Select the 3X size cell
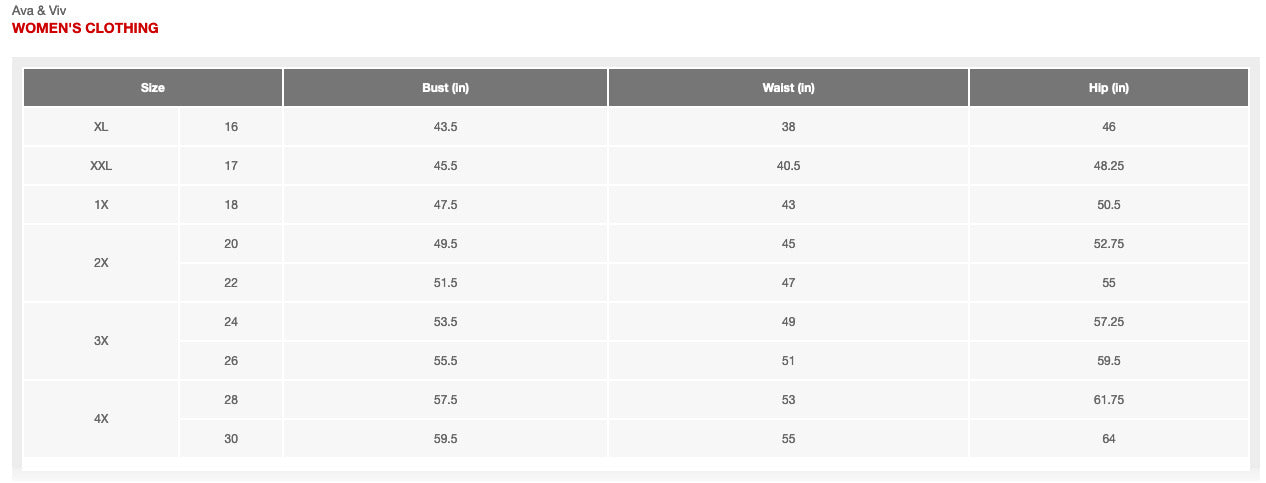 click(x=101, y=341)
